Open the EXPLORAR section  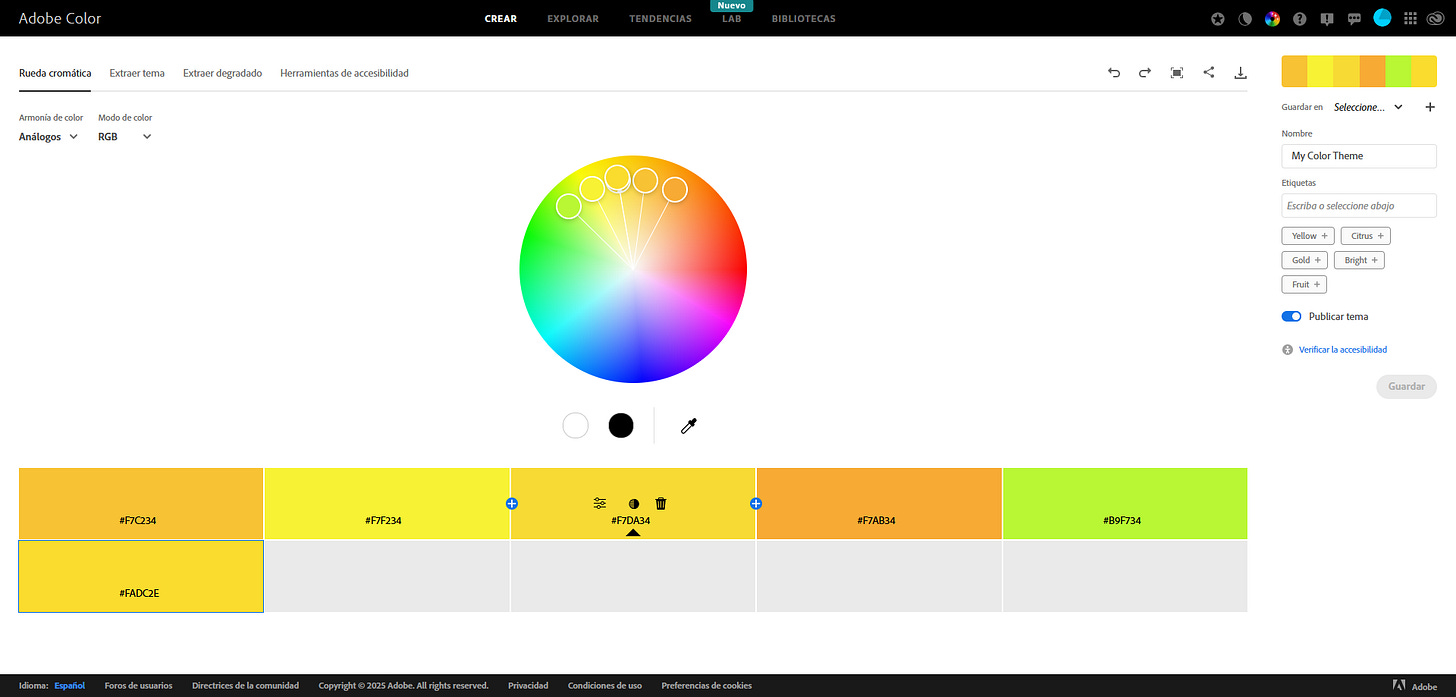point(573,18)
